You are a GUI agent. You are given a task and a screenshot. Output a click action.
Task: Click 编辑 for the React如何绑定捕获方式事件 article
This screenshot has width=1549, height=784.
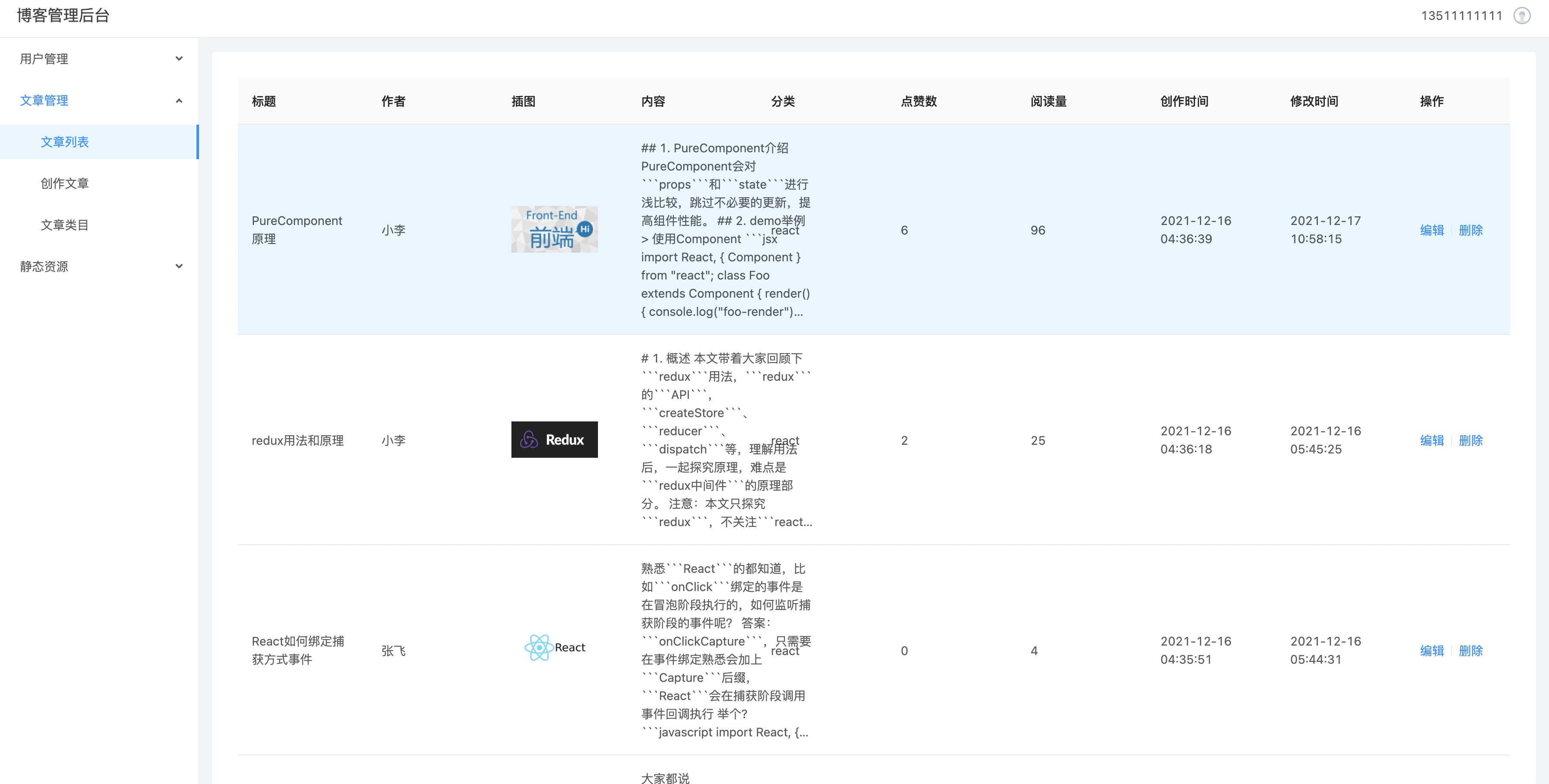(1432, 651)
